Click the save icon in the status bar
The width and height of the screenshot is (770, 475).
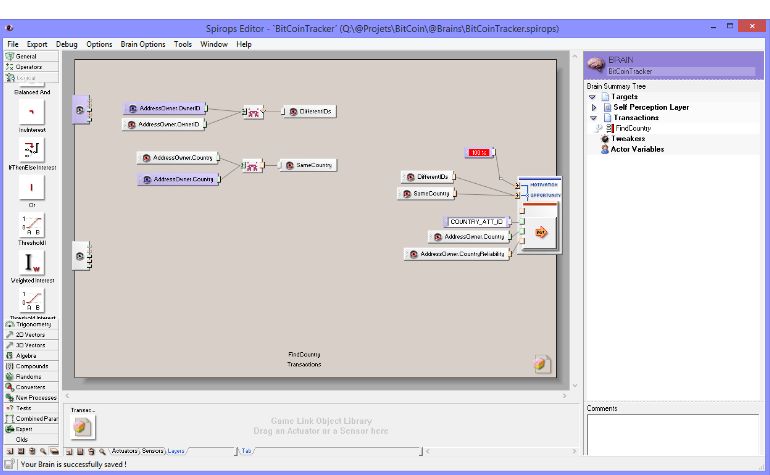10,464
